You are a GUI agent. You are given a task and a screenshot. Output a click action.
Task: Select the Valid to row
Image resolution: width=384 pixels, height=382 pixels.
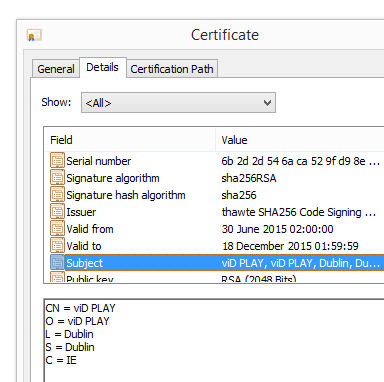214,246
